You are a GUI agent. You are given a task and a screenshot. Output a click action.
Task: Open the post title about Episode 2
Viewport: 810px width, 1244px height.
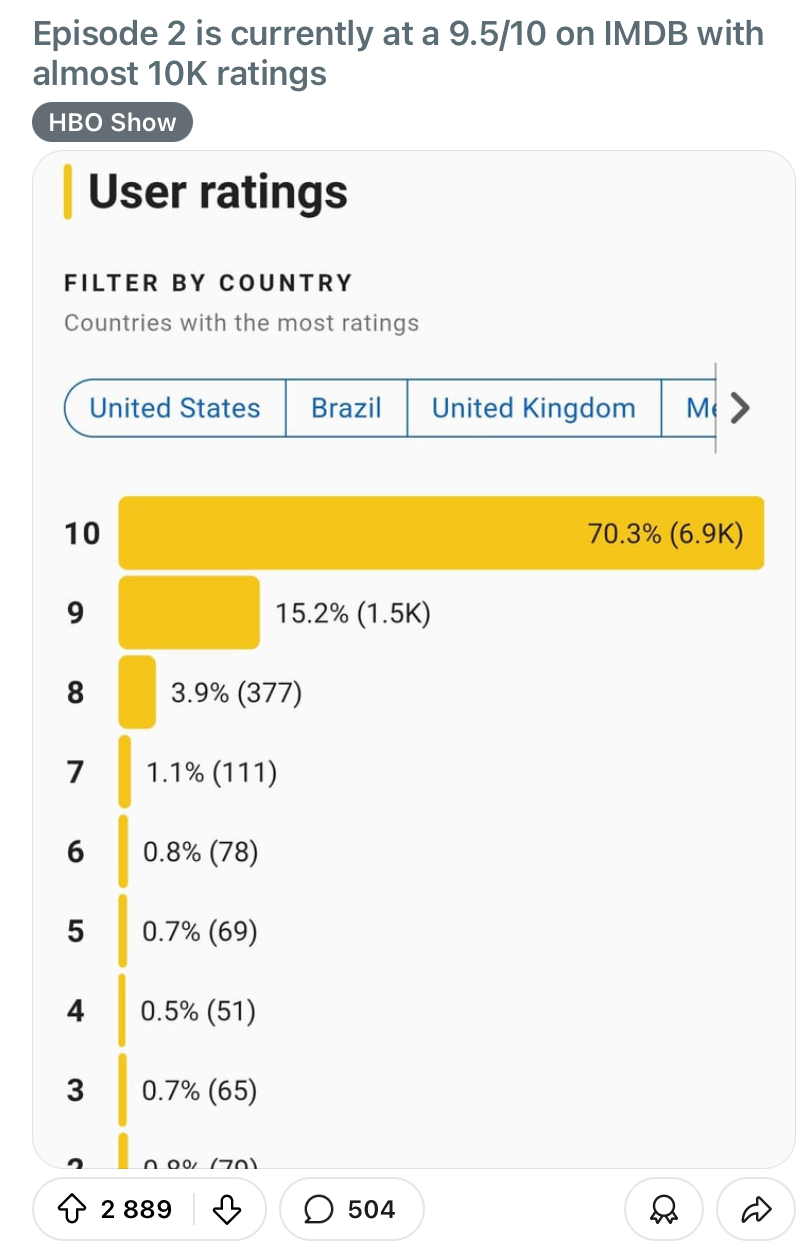398,53
